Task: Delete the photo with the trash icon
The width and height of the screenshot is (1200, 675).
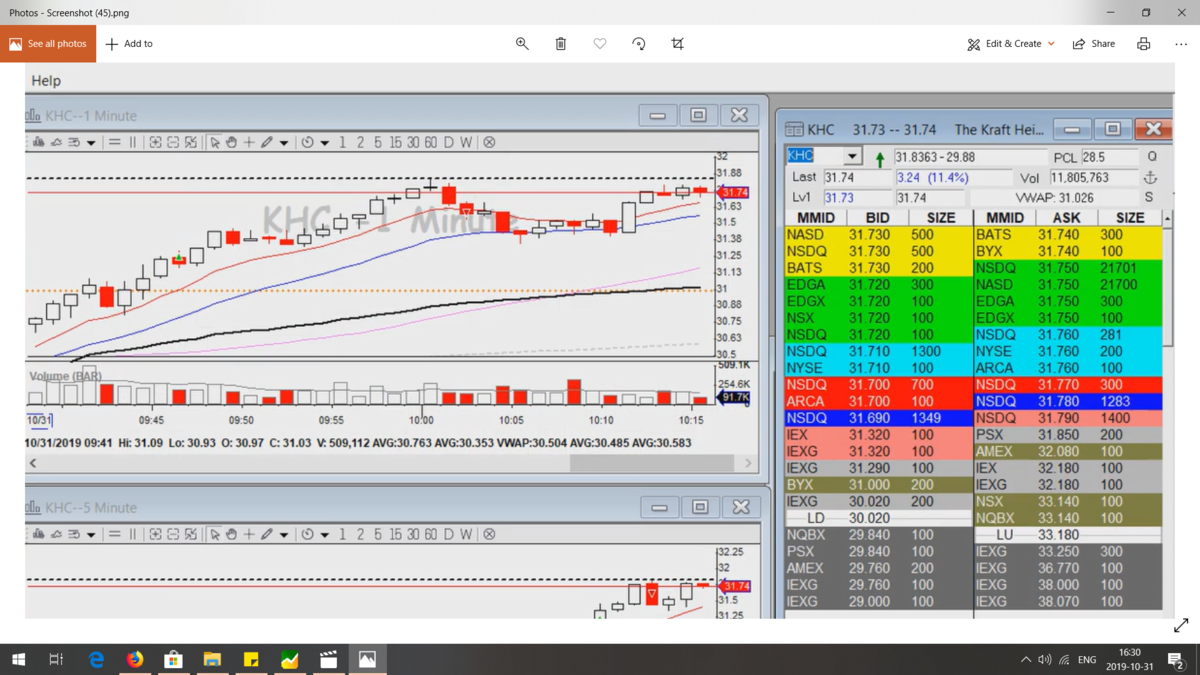Action: 561,44
